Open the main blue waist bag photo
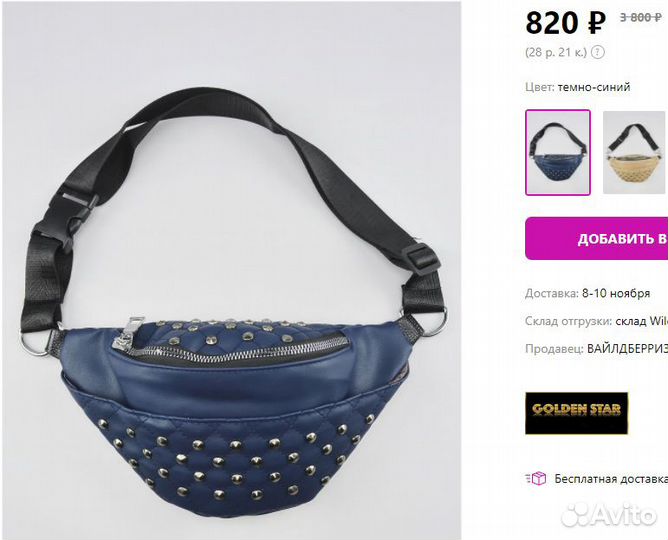Image resolution: width=668 pixels, height=540 pixels. click(x=231, y=271)
